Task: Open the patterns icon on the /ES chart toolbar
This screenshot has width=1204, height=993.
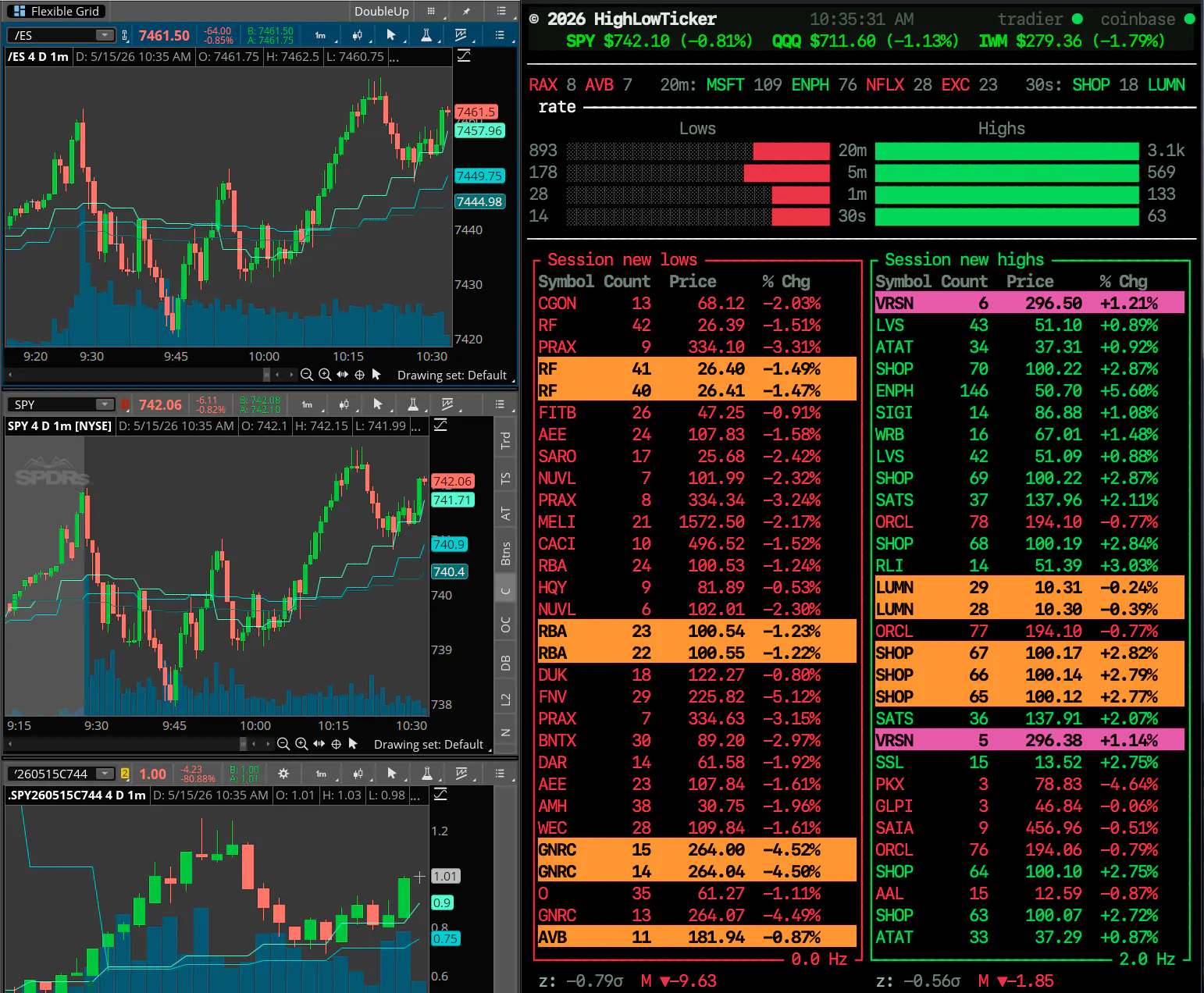Action: (461, 35)
